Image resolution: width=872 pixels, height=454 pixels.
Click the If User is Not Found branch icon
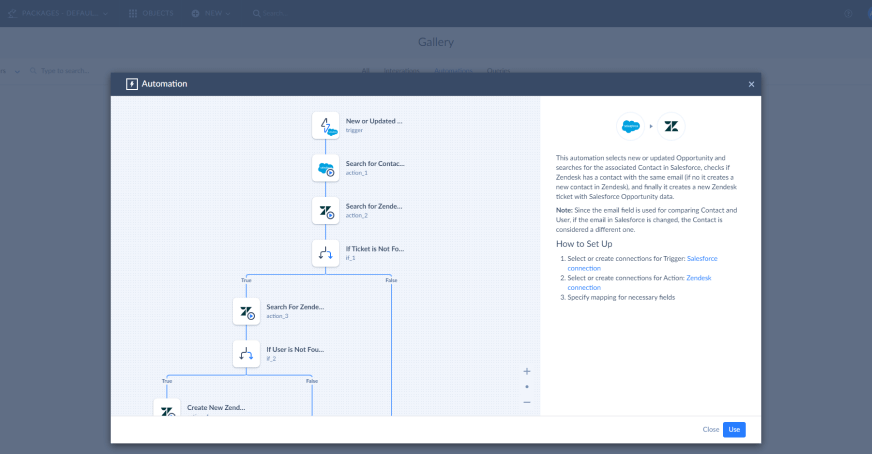(x=246, y=354)
